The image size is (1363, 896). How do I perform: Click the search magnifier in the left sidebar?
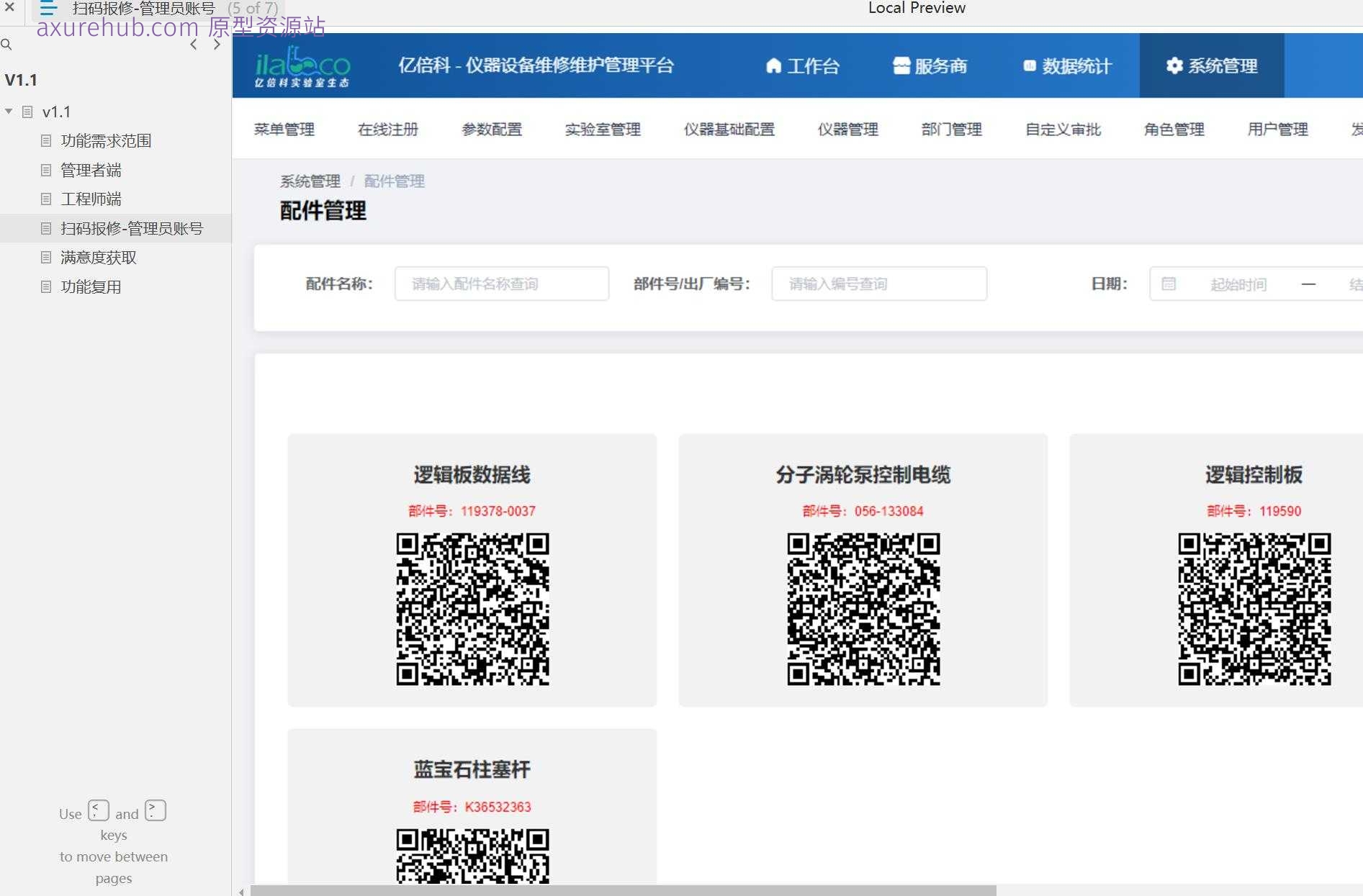[7, 45]
